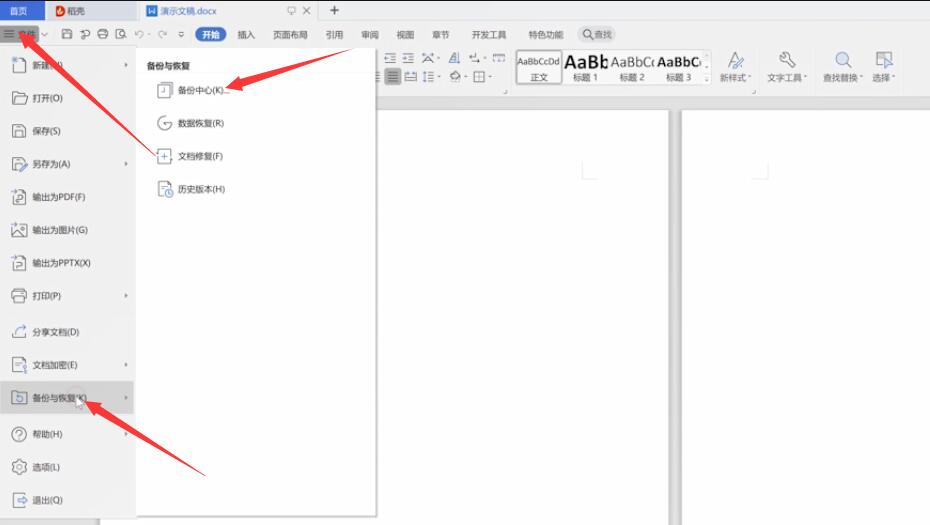Expand the 新建 submenu arrow
This screenshot has width=930, height=525.
[x=126, y=65]
